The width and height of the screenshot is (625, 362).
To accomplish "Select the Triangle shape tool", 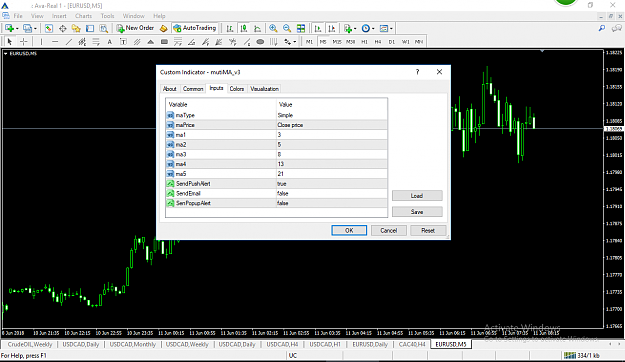I will (x=151, y=41).
